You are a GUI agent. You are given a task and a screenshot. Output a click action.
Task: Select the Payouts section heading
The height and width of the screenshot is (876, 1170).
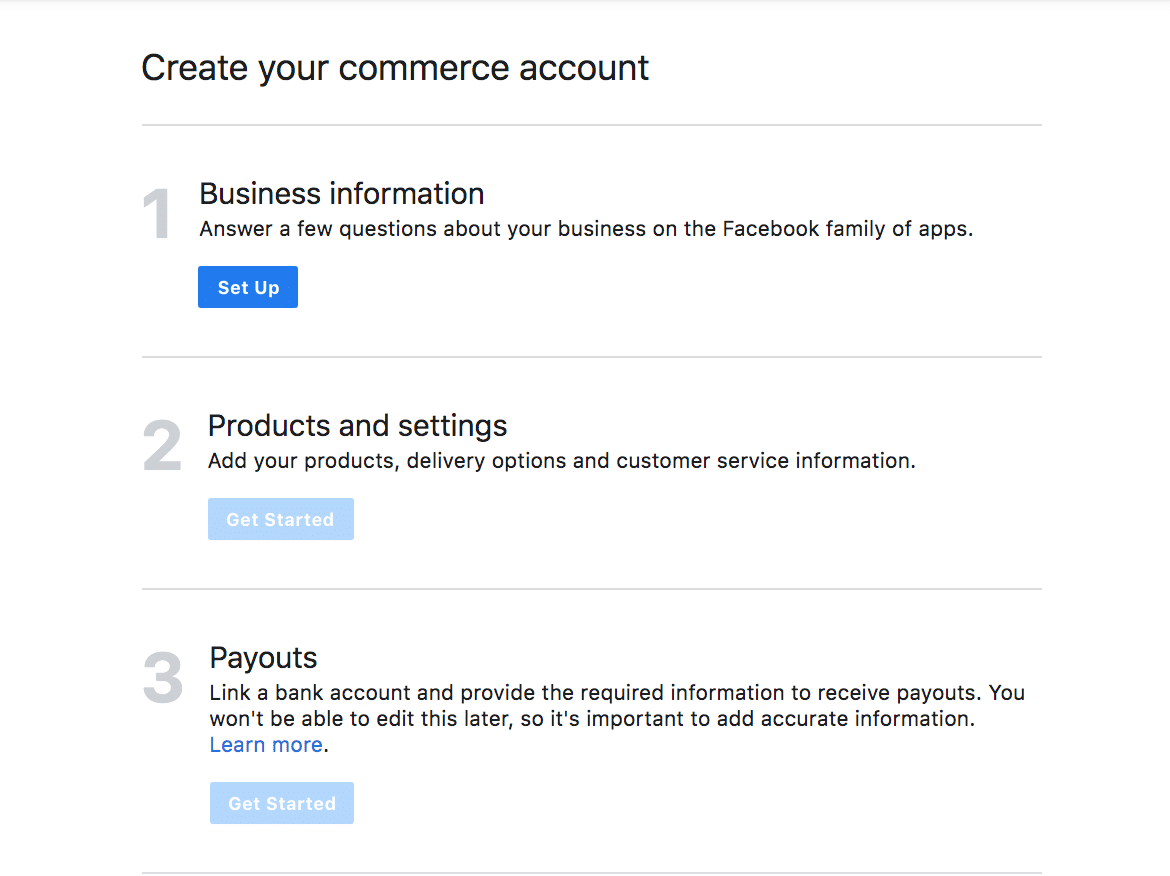[x=263, y=658]
